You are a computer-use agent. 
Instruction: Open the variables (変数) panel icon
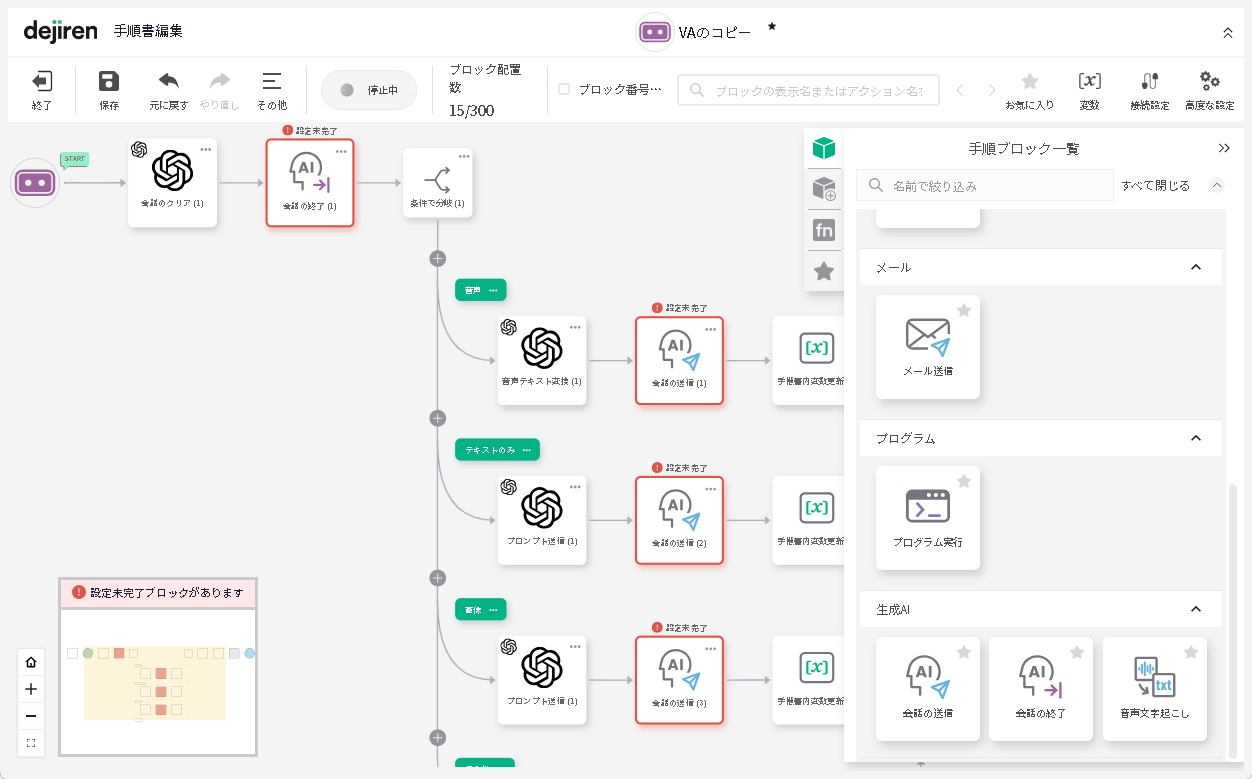pyautogui.click(x=1089, y=82)
